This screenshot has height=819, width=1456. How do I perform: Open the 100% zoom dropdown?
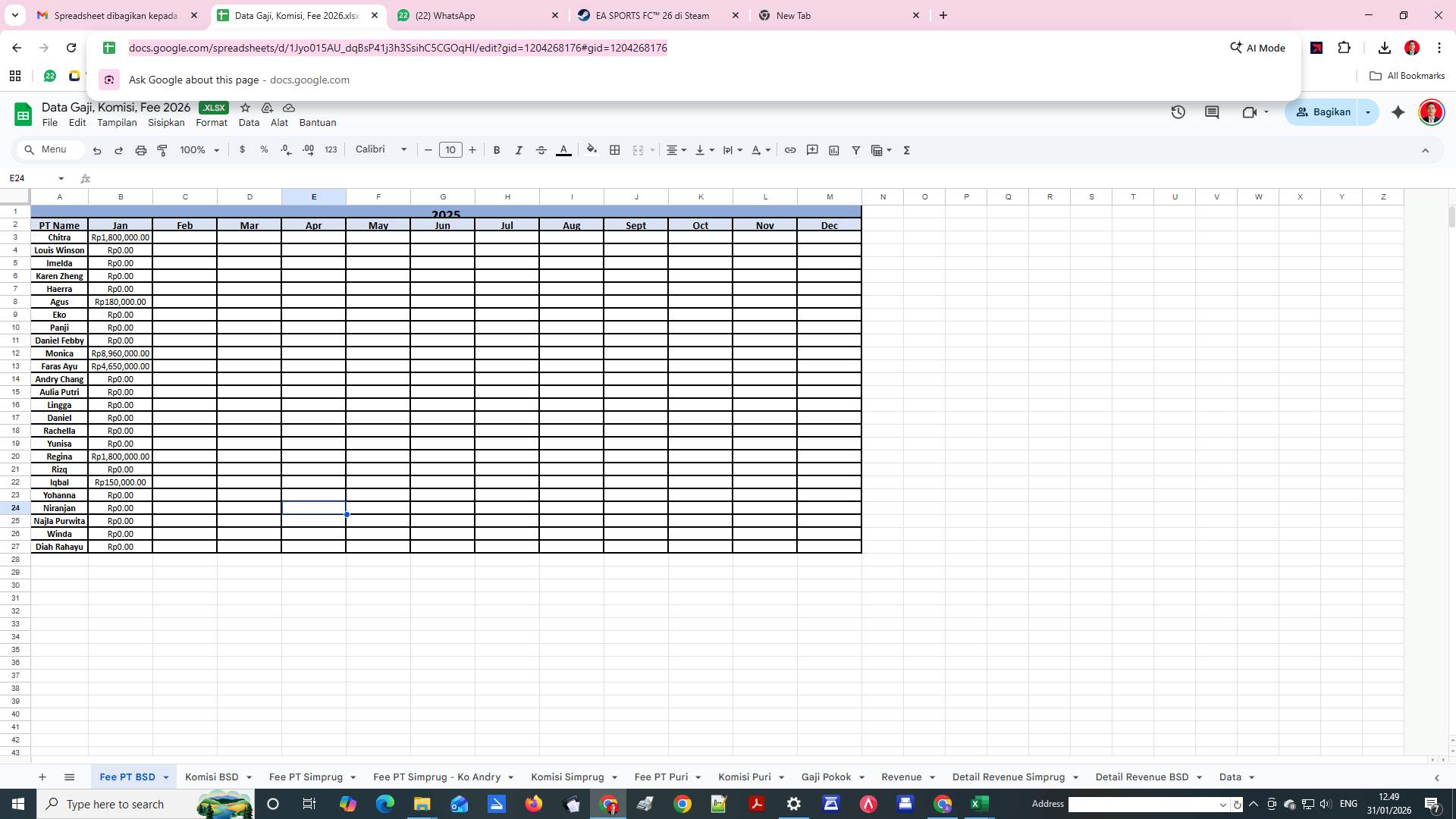pos(199,150)
